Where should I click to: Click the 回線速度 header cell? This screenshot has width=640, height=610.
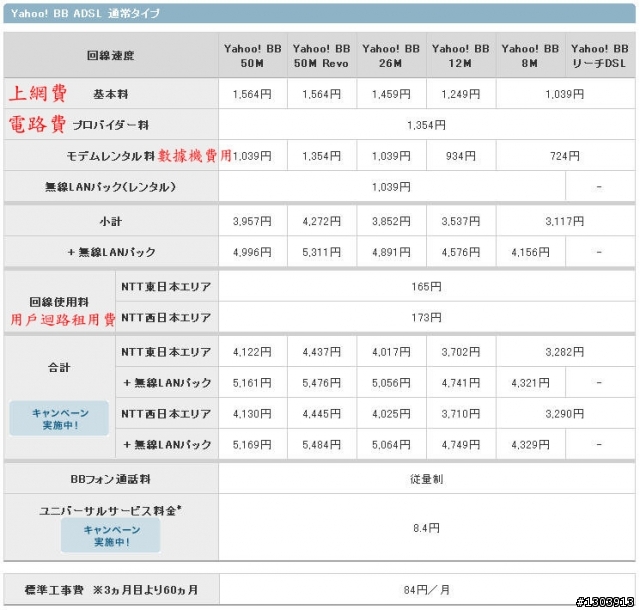(111, 56)
